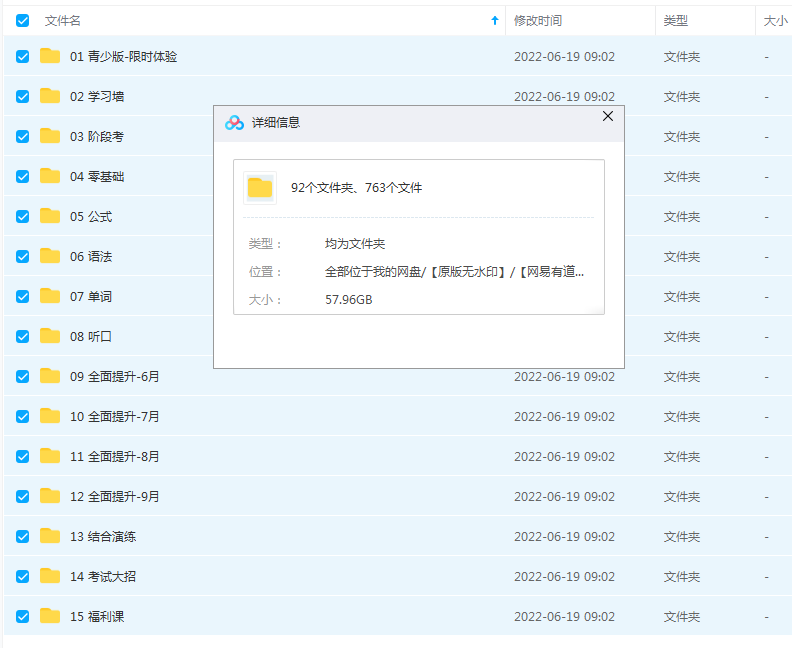Uncheck the 10 全面提升-7月 checkbox
792x648 pixels.
22,417
